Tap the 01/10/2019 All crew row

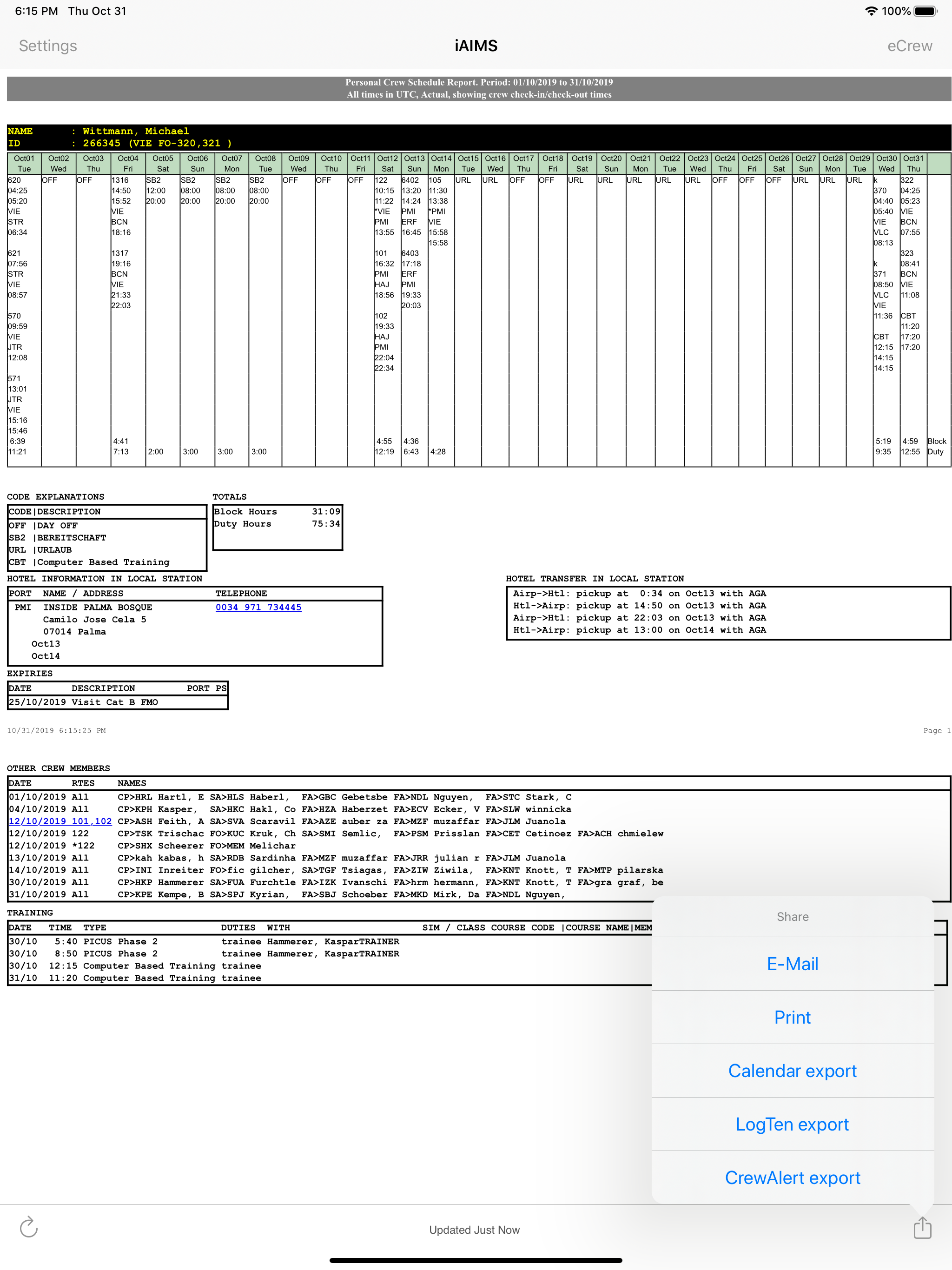click(x=290, y=797)
